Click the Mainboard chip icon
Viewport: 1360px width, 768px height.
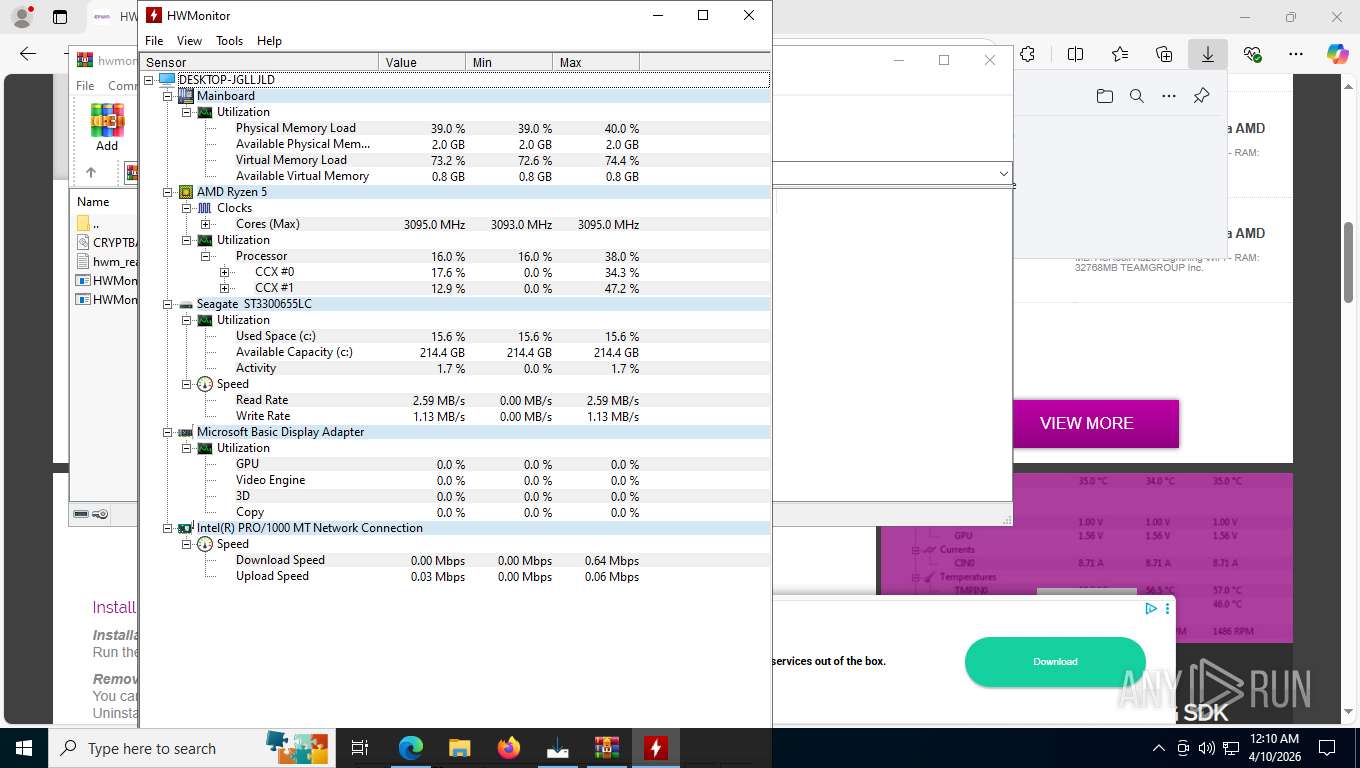click(x=186, y=96)
